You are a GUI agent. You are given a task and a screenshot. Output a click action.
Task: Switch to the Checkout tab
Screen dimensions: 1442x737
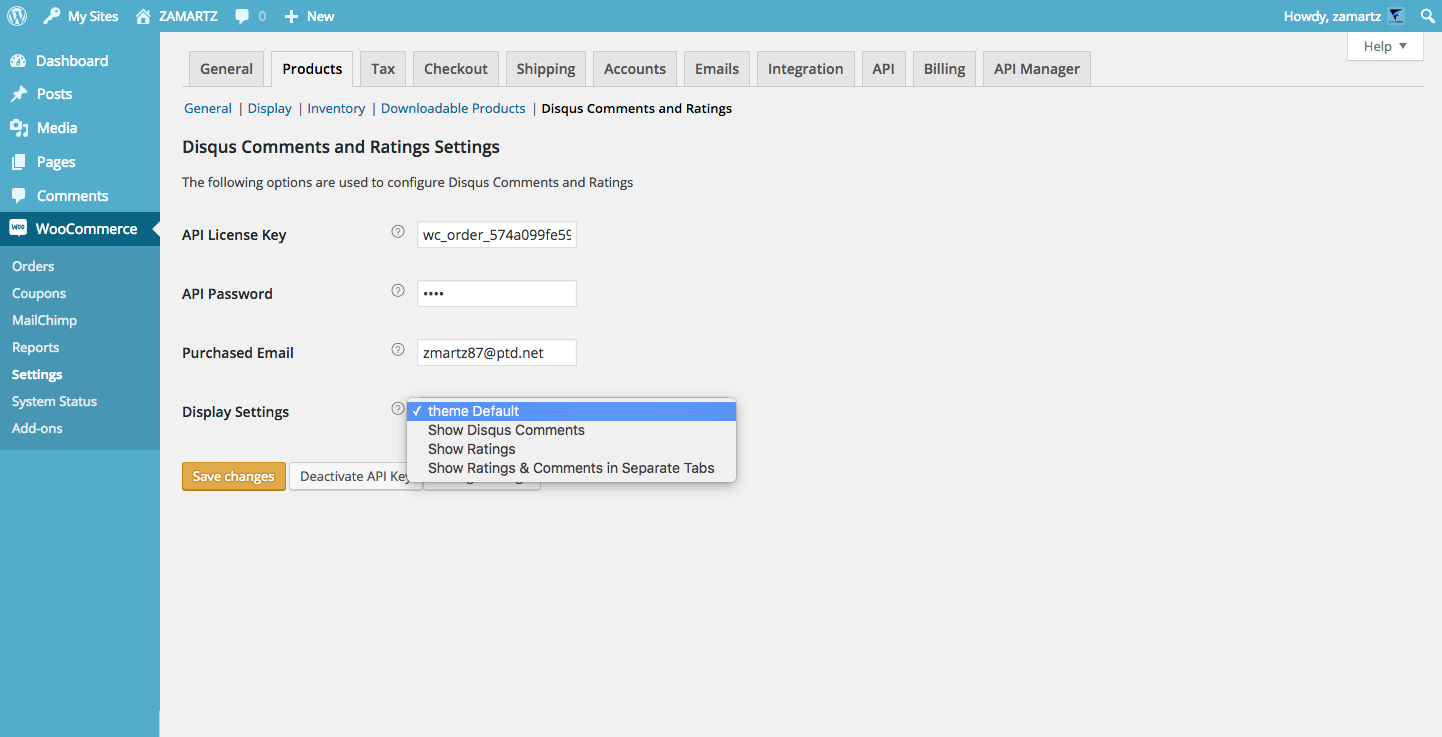point(456,69)
